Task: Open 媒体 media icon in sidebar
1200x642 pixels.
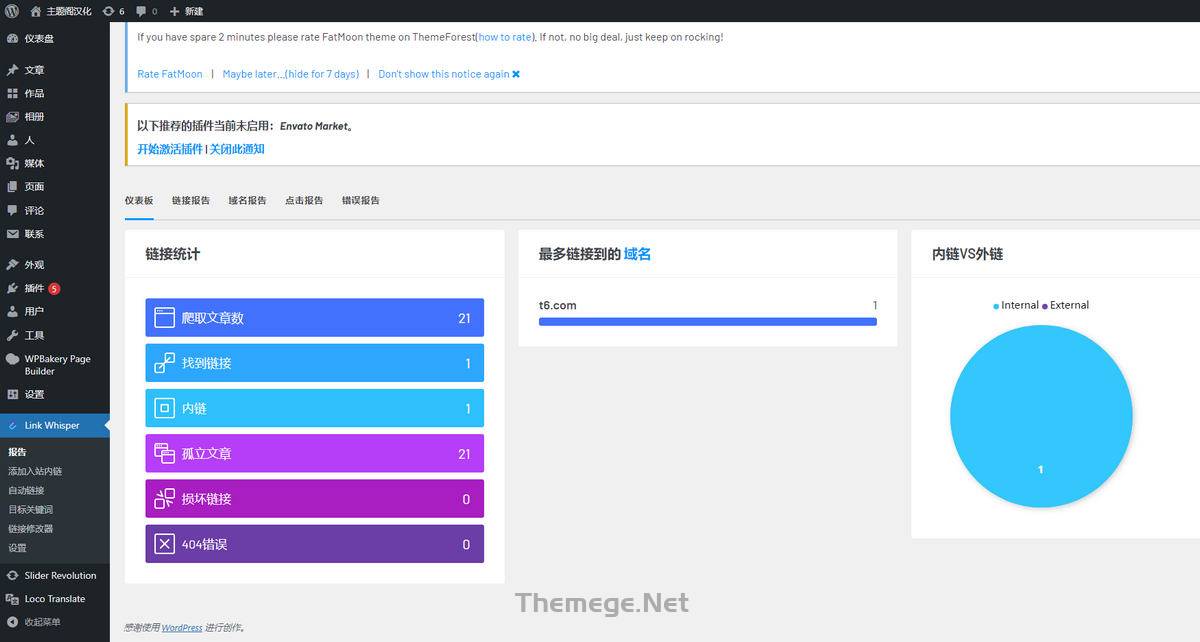Action: 12,163
